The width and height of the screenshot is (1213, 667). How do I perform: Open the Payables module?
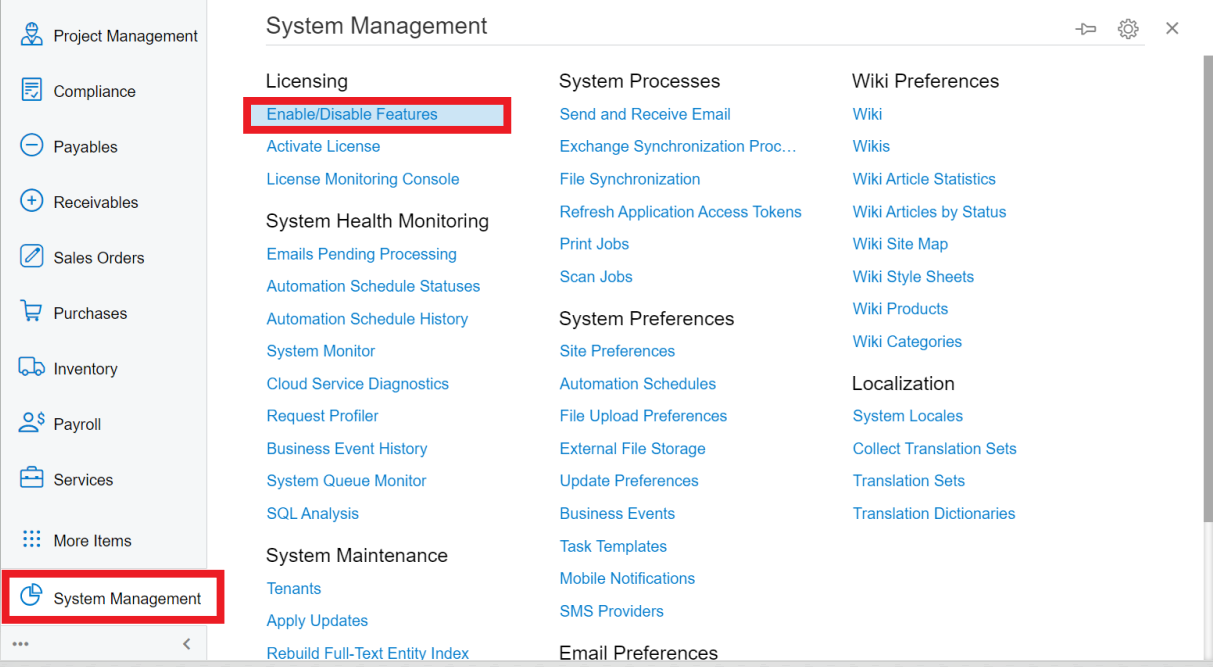coord(88,146)
